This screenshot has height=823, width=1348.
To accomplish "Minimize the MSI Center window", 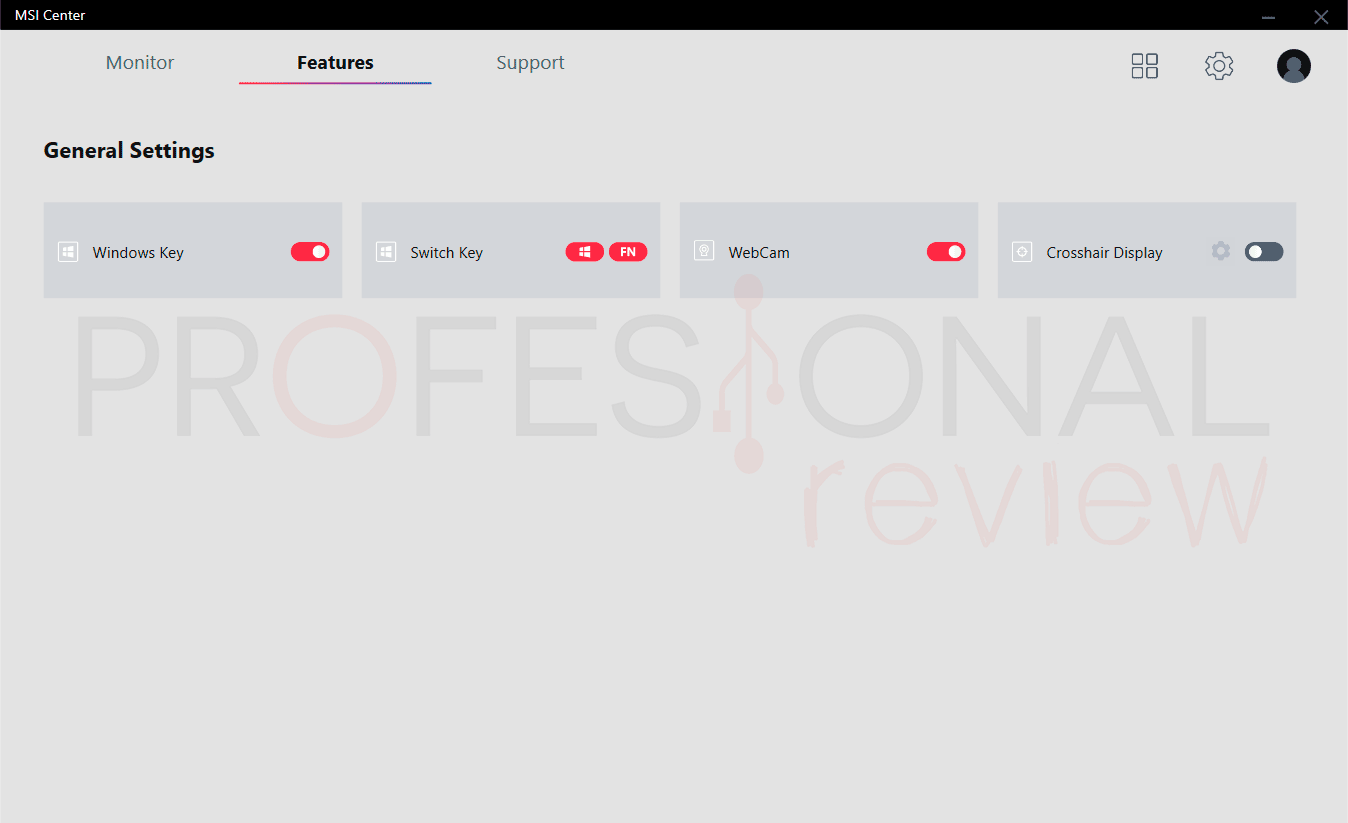I will (1268, 16).
